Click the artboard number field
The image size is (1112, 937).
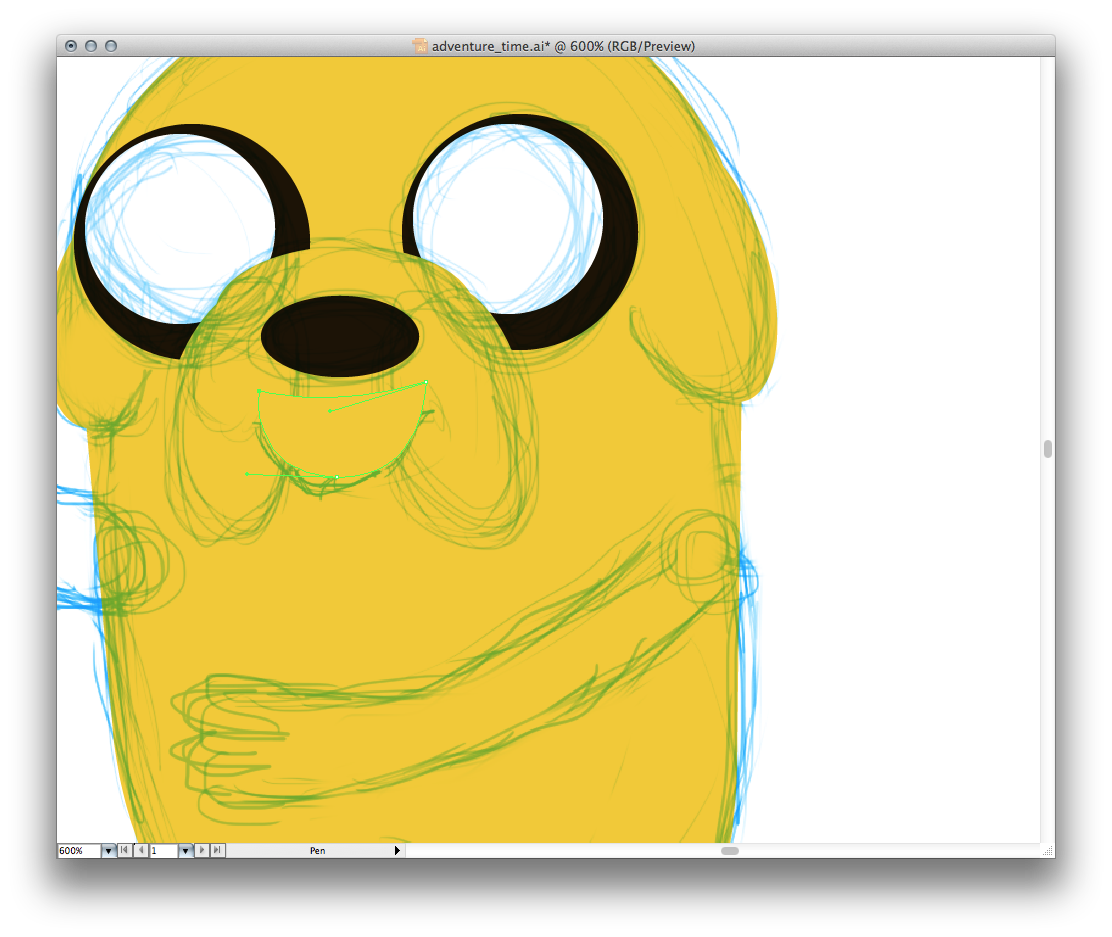[162, 851]
